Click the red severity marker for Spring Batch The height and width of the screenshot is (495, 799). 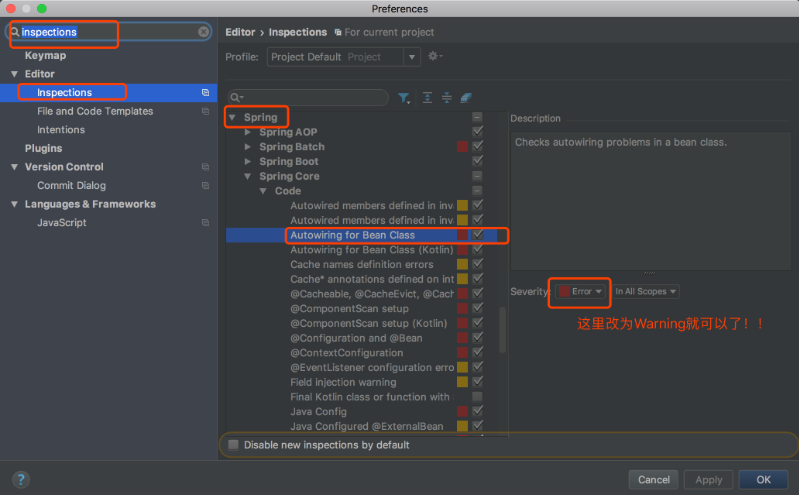click(x=462, y=147)
